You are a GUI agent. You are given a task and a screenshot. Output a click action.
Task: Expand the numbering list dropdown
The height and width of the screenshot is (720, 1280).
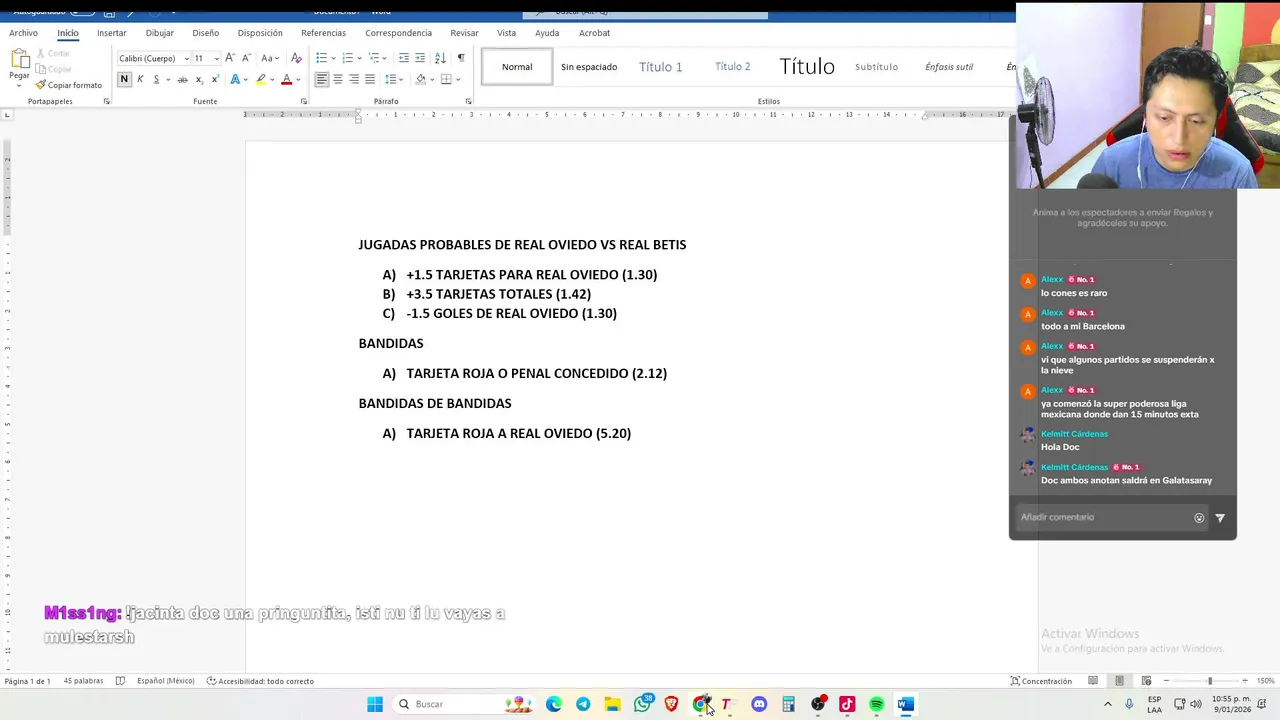click(x=358, y=58)
